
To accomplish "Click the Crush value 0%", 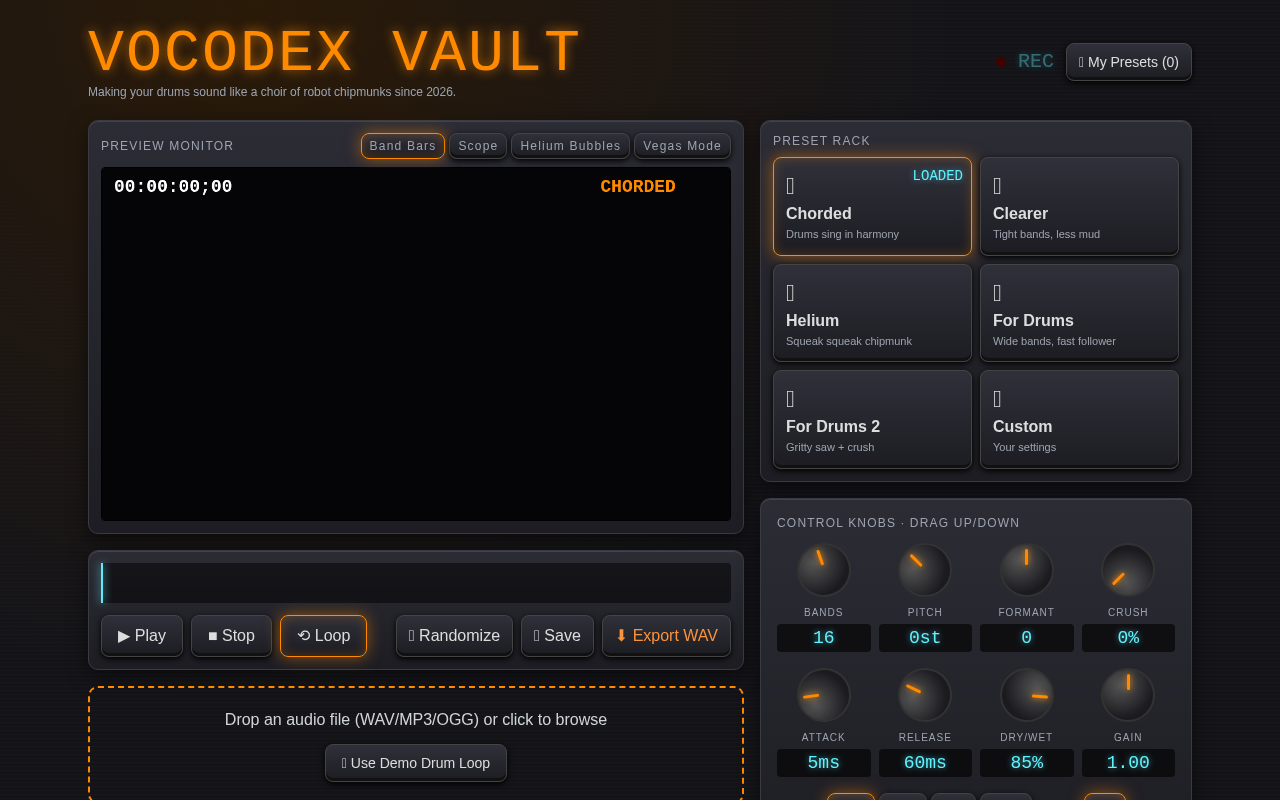I will pos(1128,638).
